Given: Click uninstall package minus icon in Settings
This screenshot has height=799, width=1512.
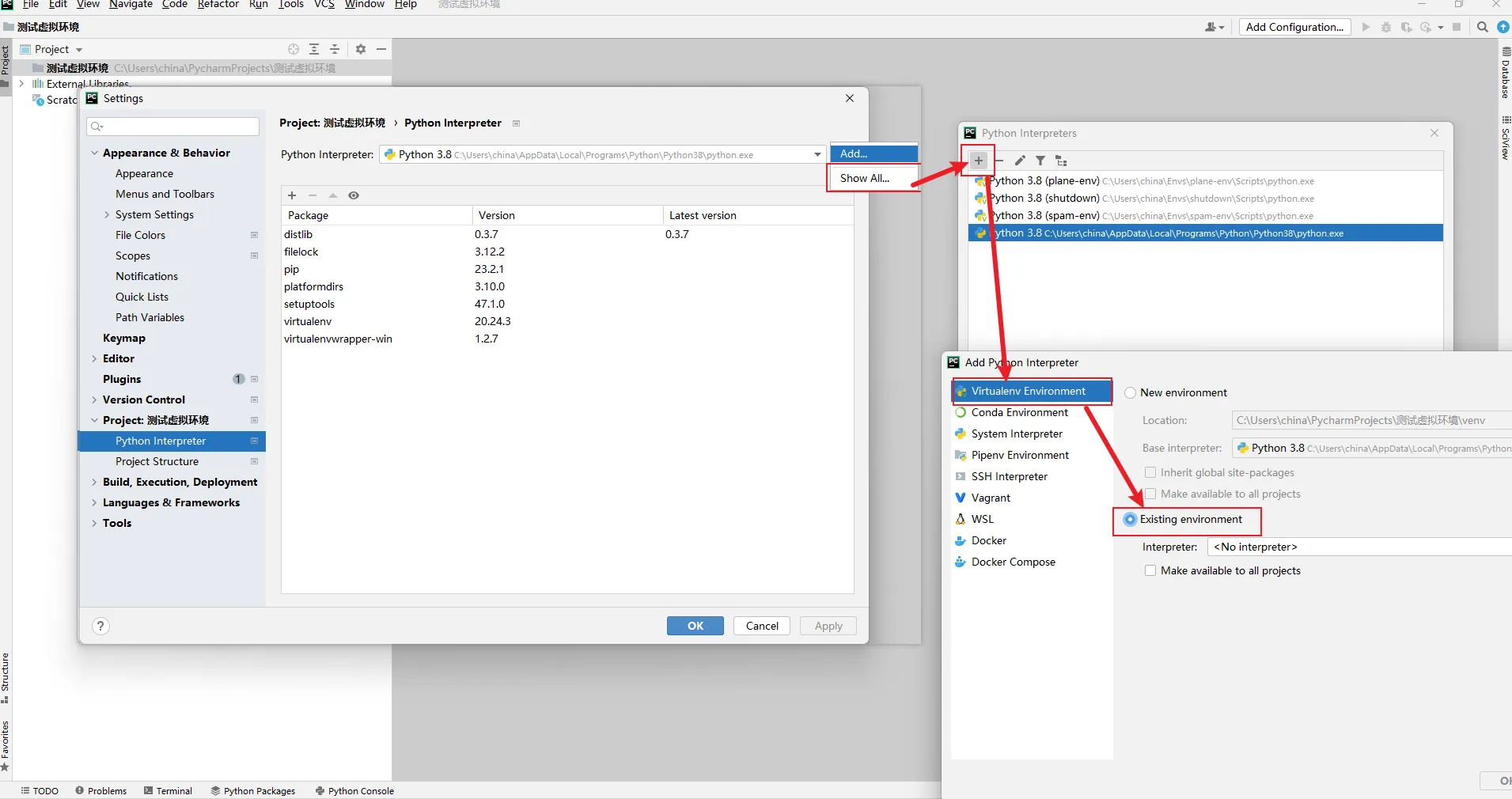Looking at the screenshot, I should coord(313,195).
